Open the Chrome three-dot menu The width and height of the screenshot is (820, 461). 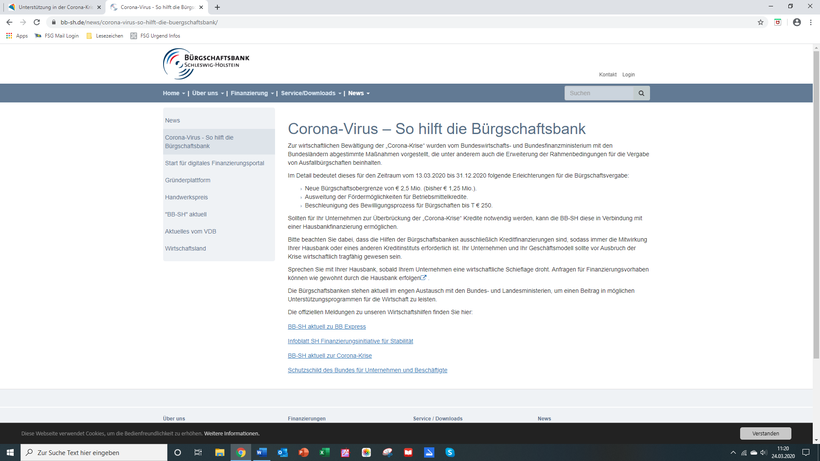[x=811, y=22]
